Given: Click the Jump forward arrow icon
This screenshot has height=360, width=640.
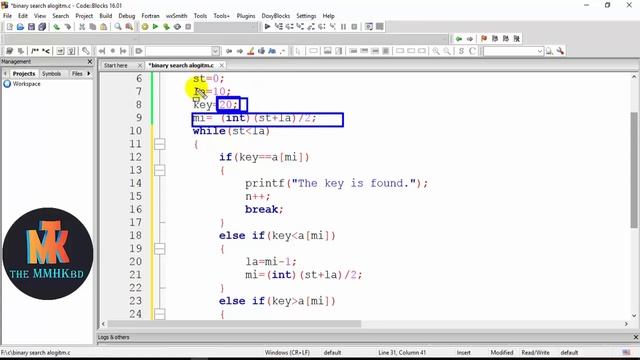Looking at the screenshot, I should pos(470,39).
